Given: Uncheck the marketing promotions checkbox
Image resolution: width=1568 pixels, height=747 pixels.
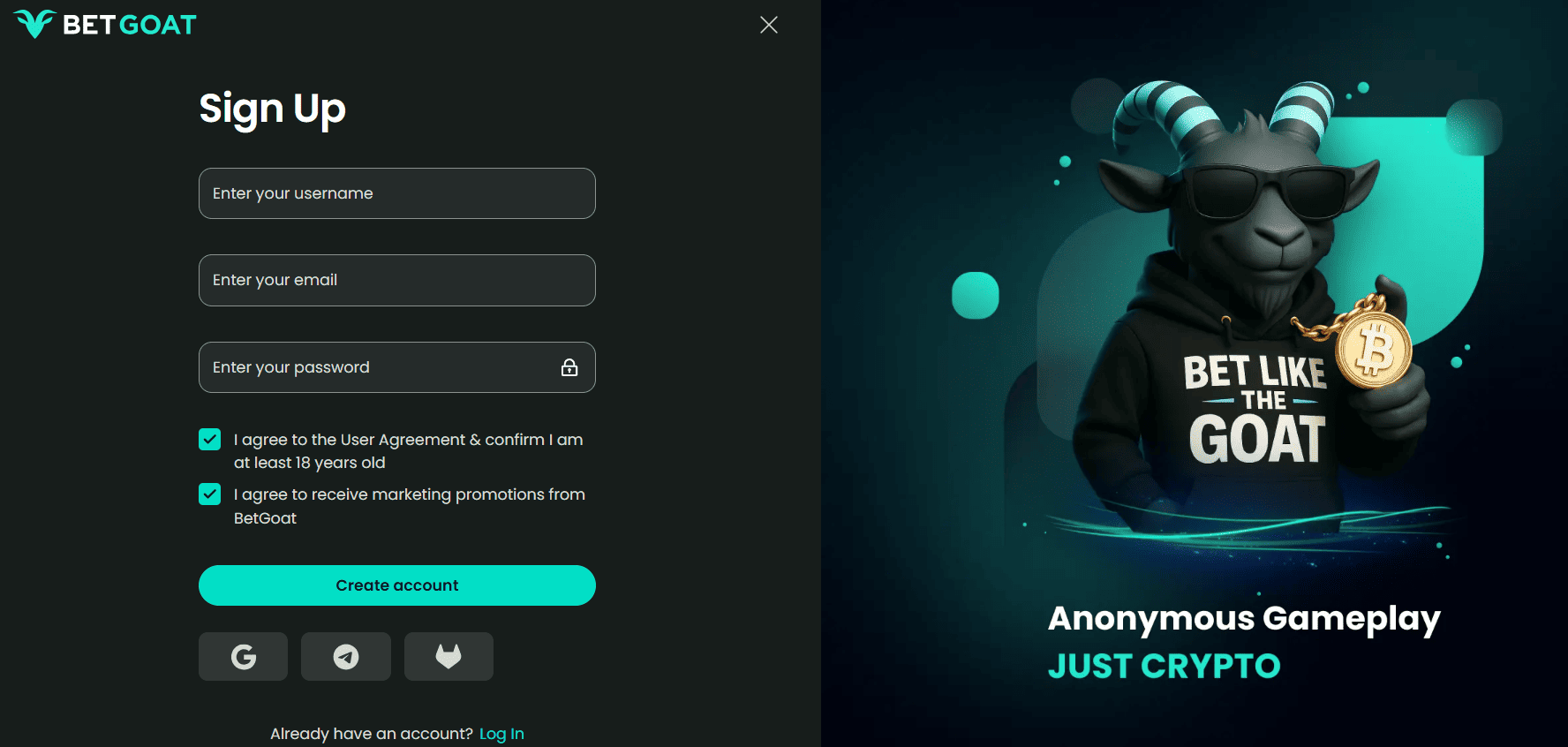Looking at the screenshot, I should [x=209, y=494].
